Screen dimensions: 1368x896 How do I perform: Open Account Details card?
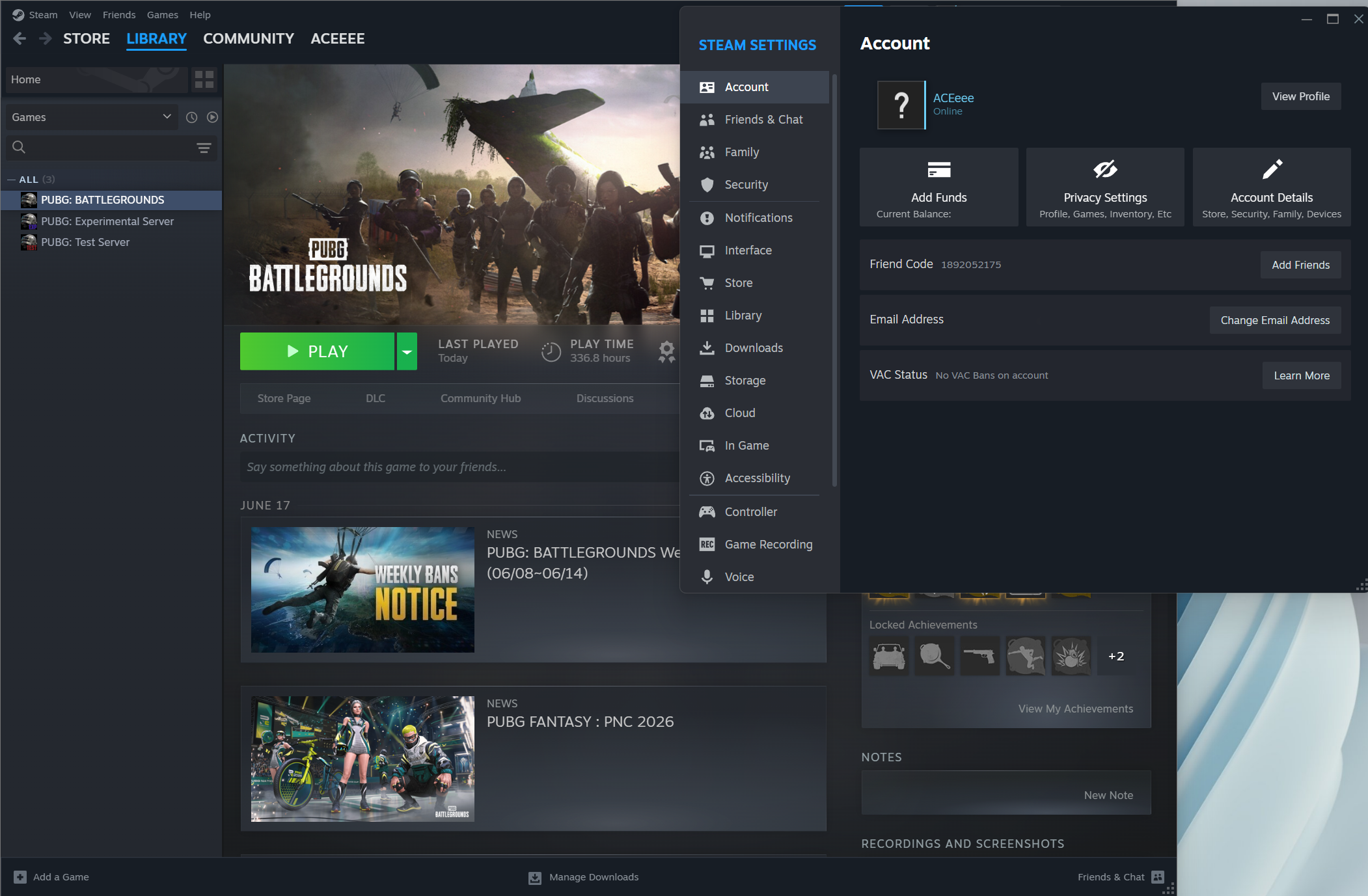coord(1272,187)
